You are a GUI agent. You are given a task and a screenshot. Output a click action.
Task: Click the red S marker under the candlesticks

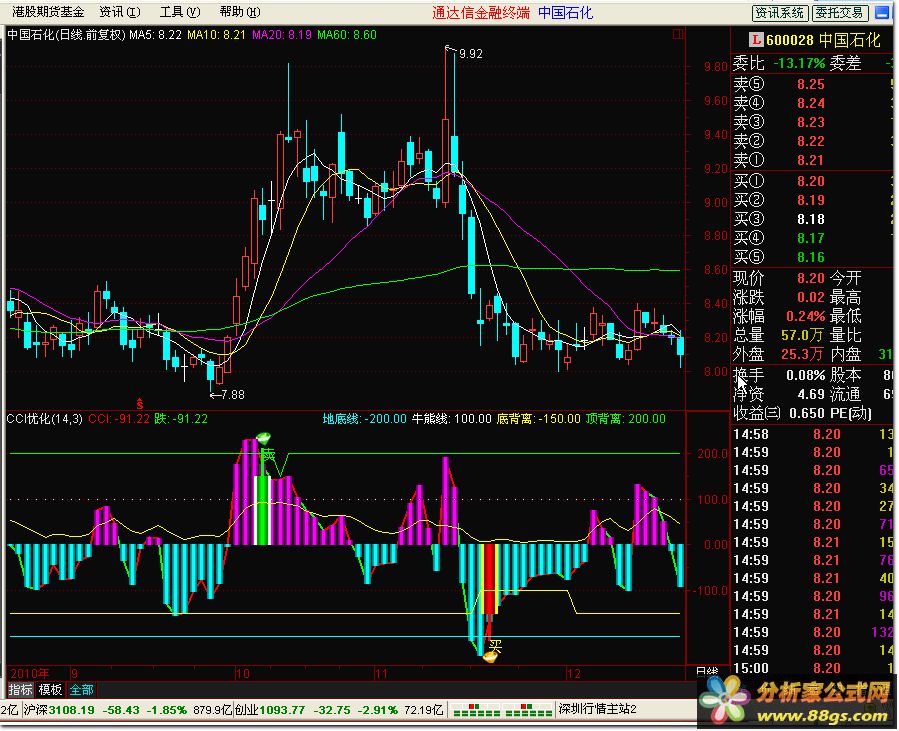coord(140,404)
